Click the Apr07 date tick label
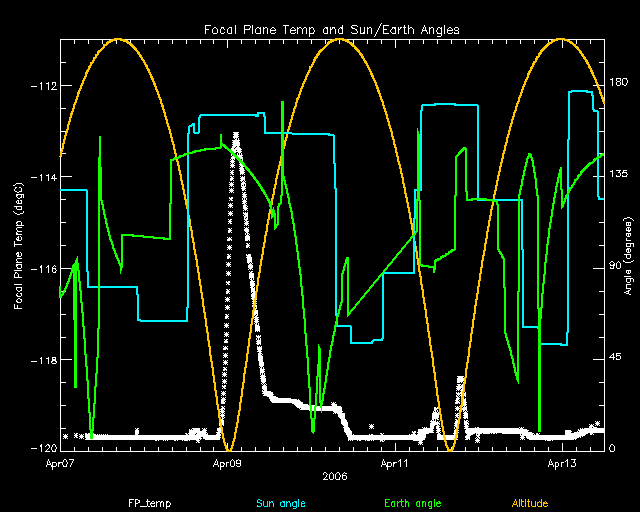640x512 pixels. (60, 464)
